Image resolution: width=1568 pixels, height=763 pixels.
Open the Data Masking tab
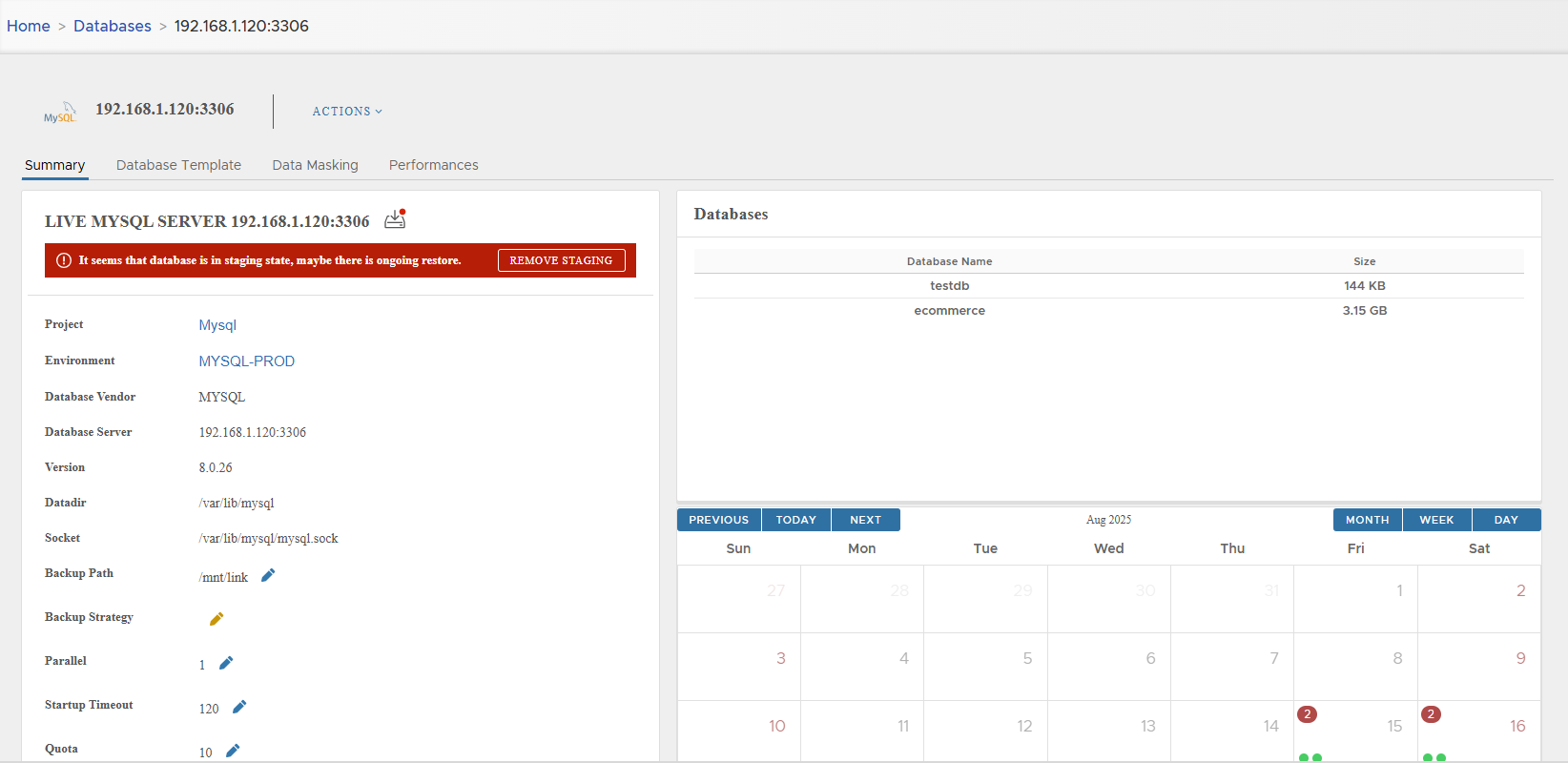coord(315,165)
